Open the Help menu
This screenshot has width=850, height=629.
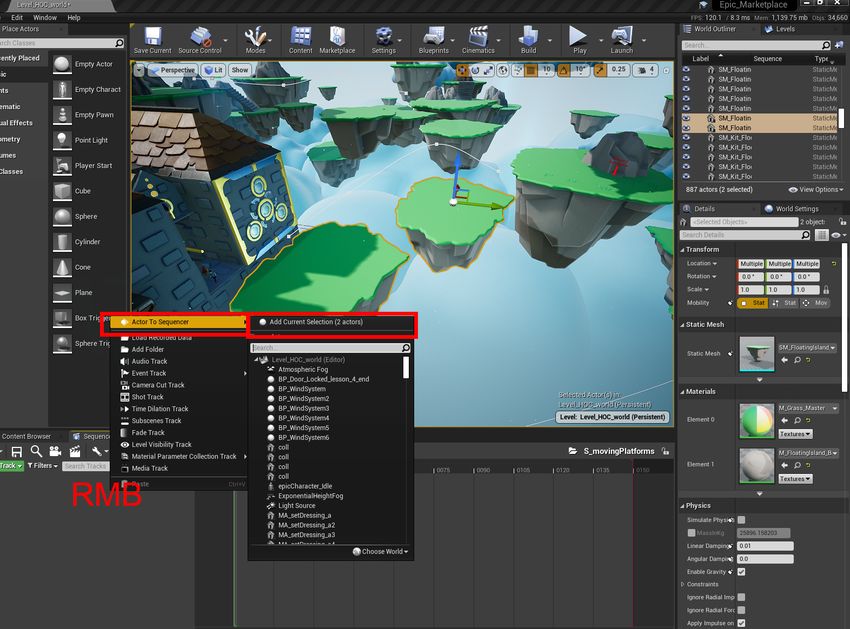(74, 17)
